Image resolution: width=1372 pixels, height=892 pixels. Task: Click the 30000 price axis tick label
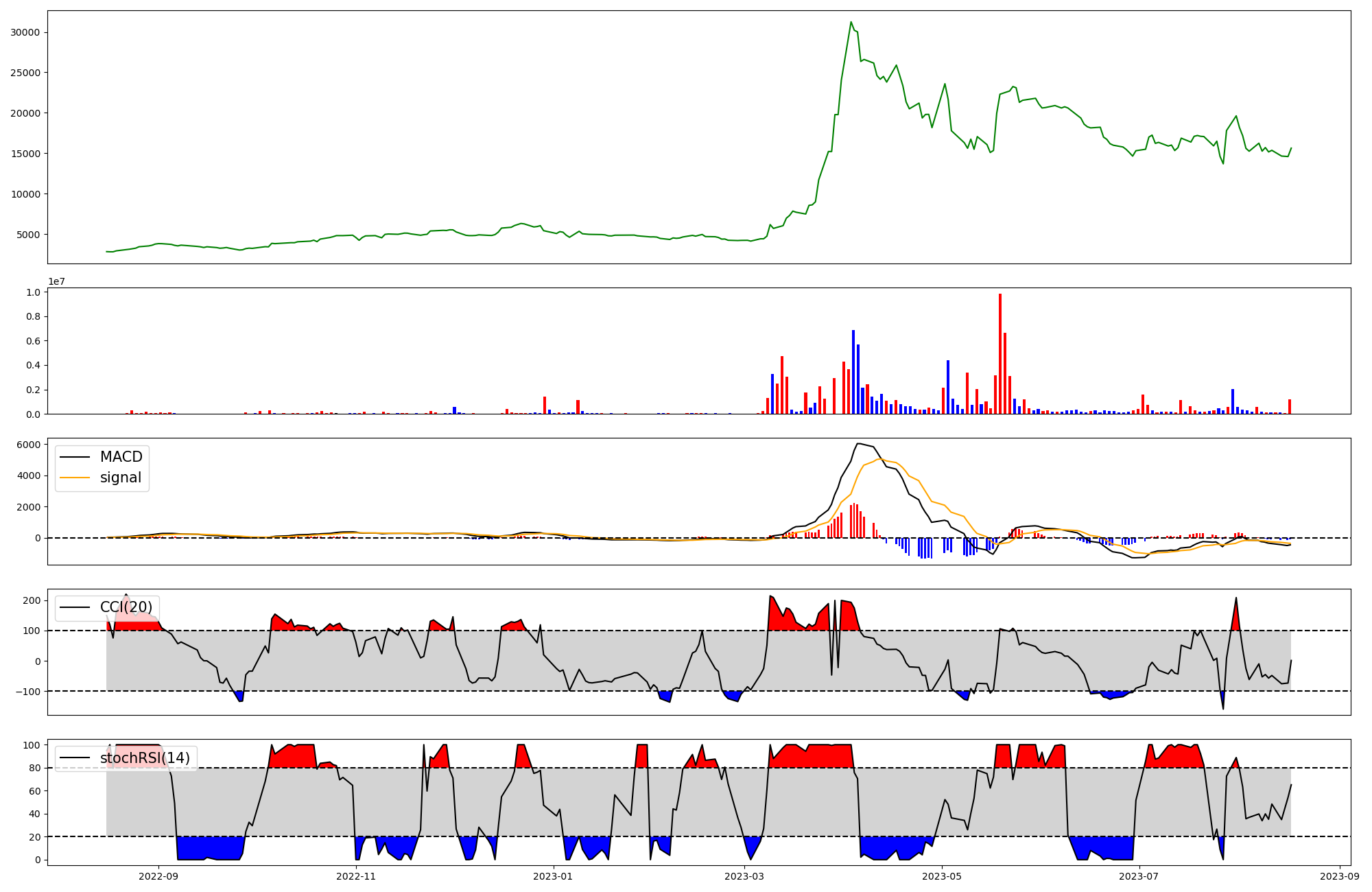[25, 32]
